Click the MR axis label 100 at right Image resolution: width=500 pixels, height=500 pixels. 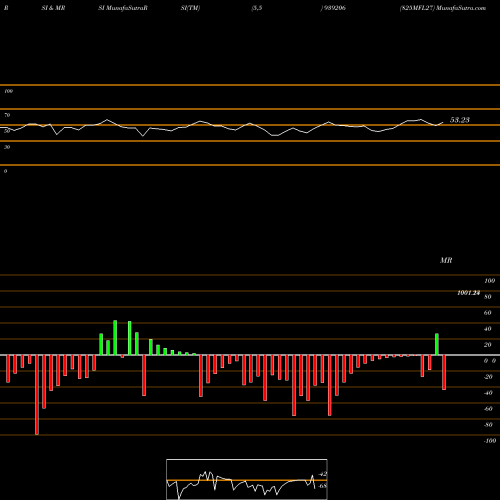click(489, 281)
